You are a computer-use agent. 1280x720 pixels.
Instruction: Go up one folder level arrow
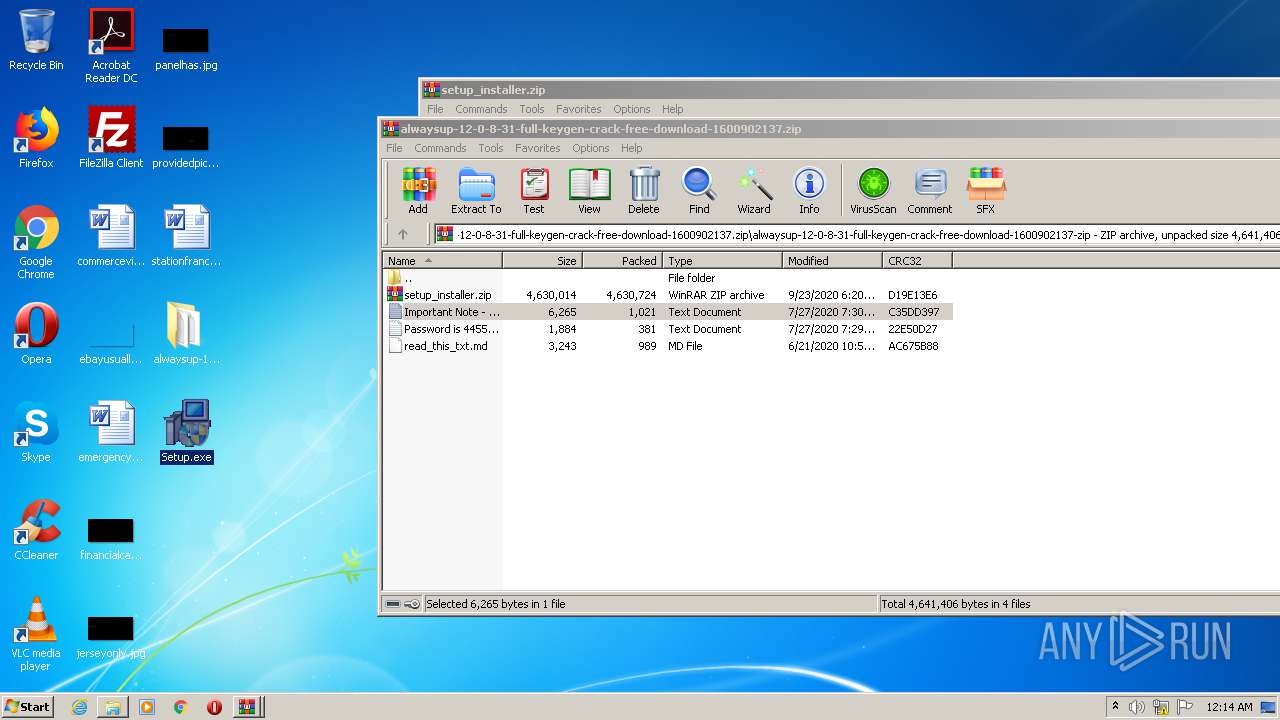click(403, 234)
